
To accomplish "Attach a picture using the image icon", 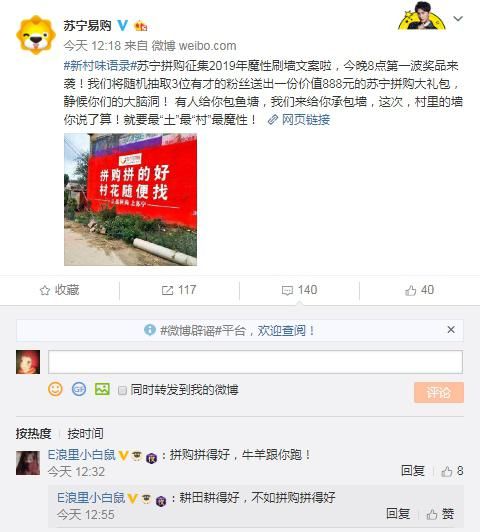I will pos(102,389).
